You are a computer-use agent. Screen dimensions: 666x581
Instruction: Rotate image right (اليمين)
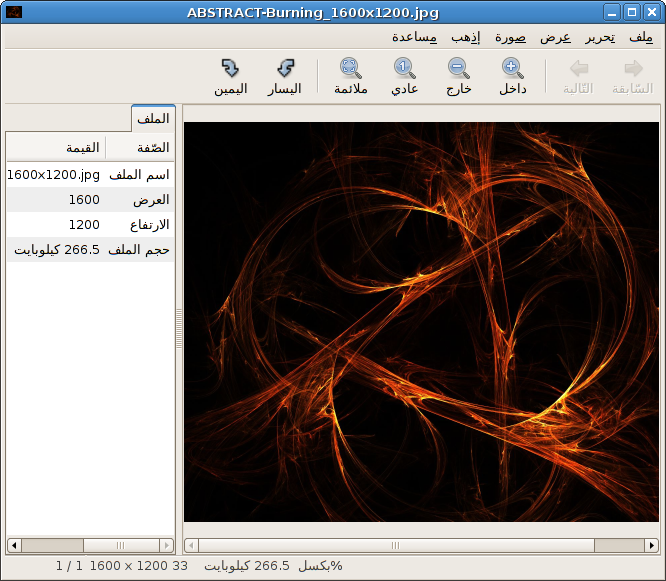[x=230, y=76]
